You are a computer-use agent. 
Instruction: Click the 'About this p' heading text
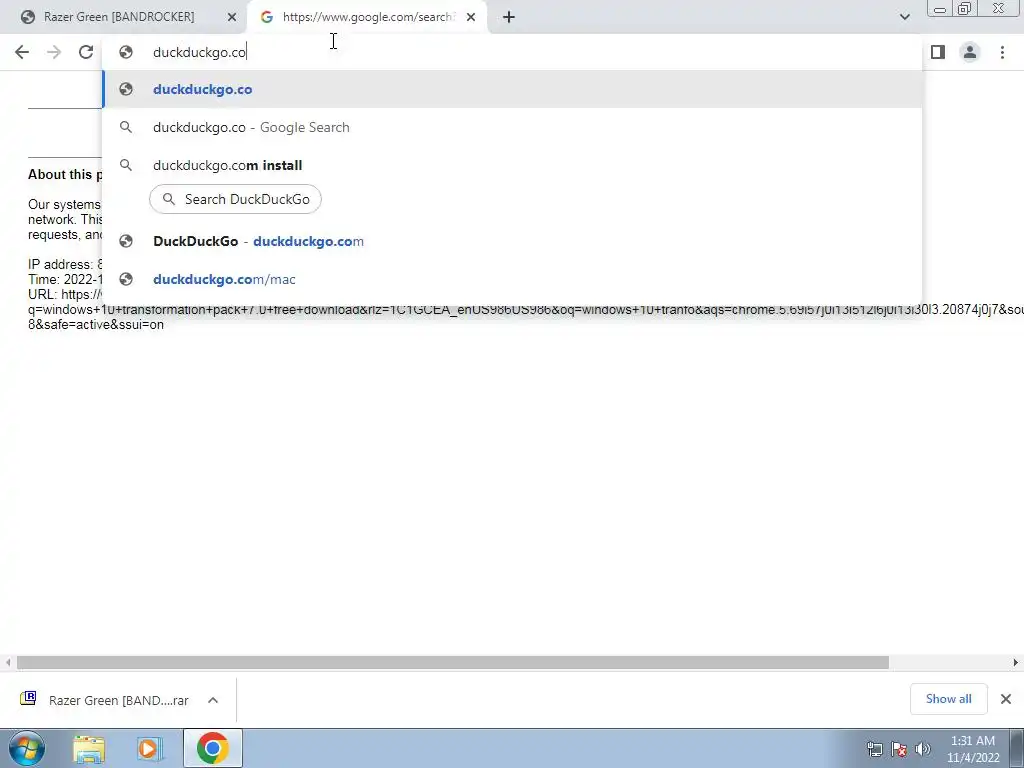coord(65,174)
